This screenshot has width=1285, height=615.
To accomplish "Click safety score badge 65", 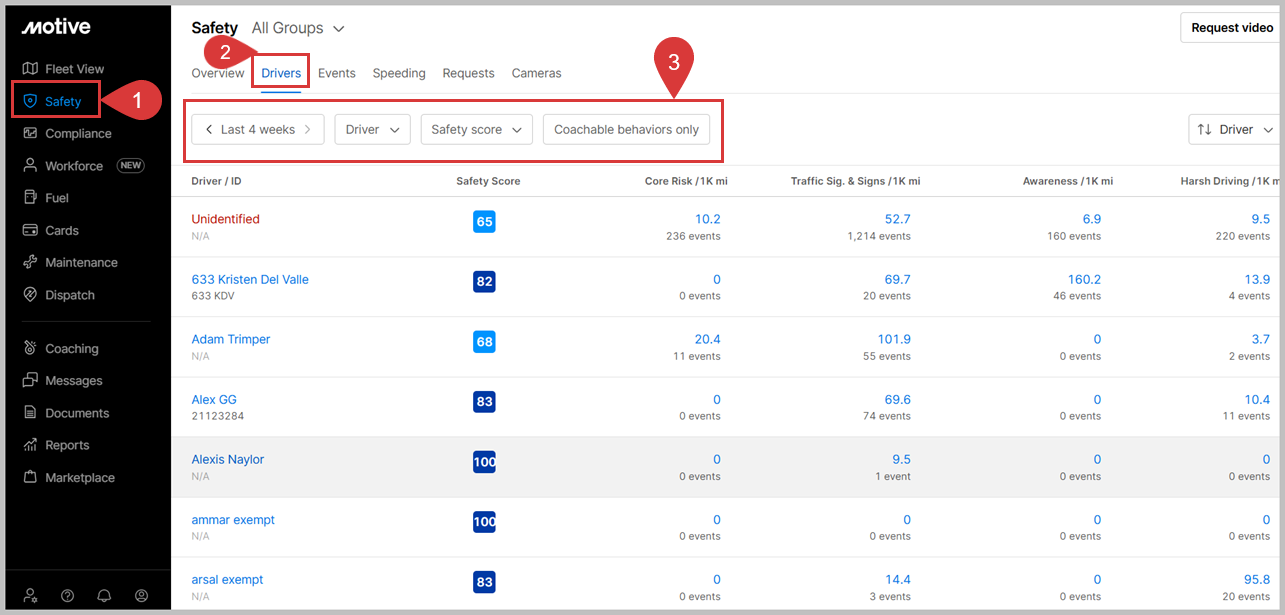I will pos(484,222).
